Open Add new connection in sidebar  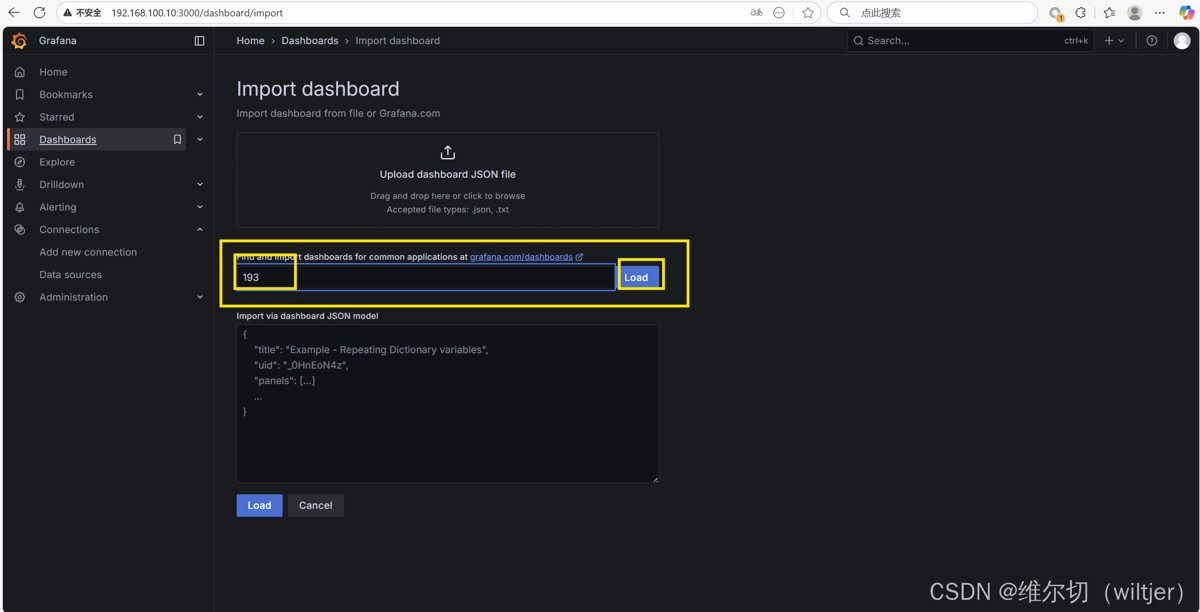(x=88, y=252)
